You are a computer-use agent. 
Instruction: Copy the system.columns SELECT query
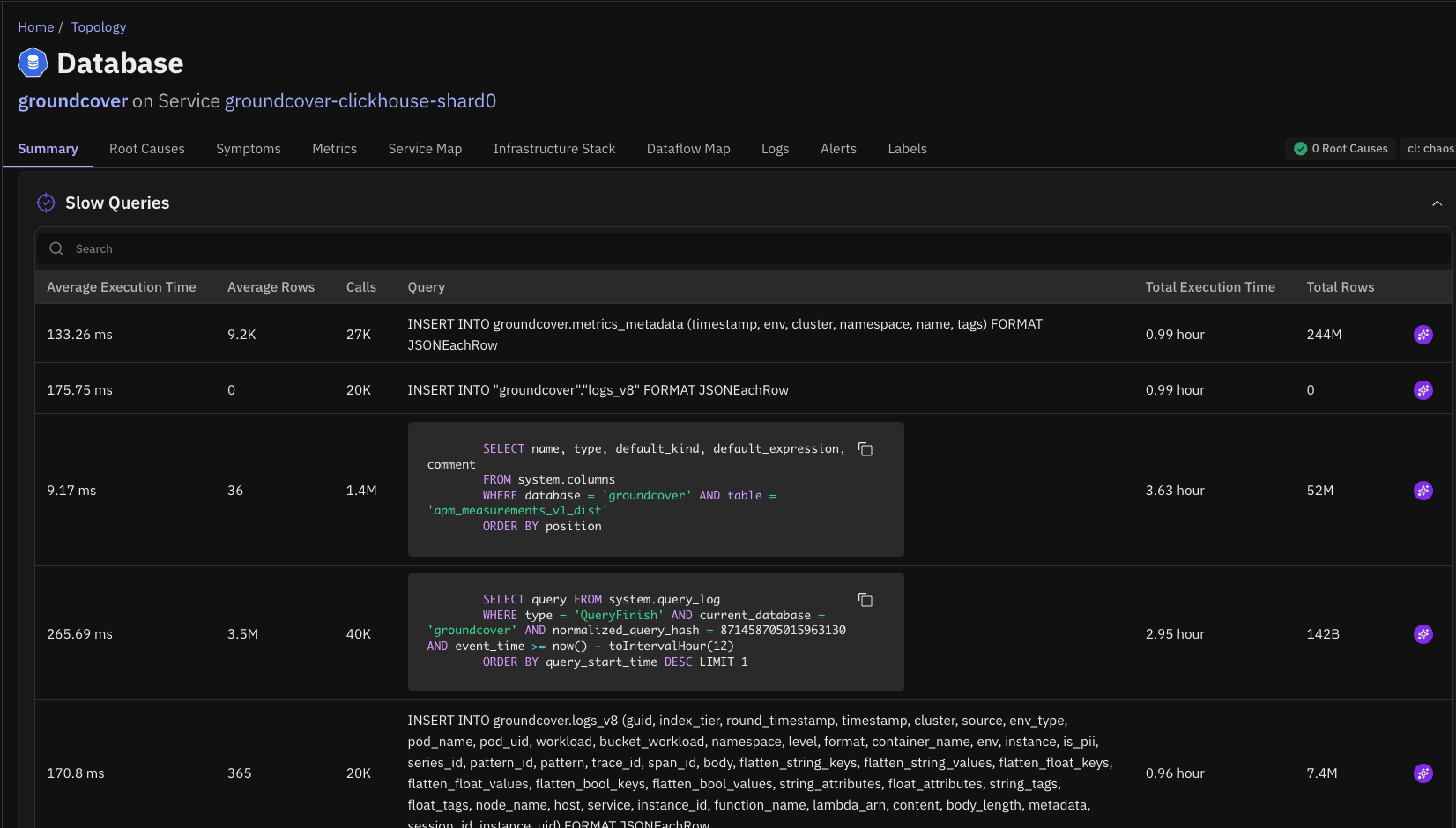[x=865, y=450]
